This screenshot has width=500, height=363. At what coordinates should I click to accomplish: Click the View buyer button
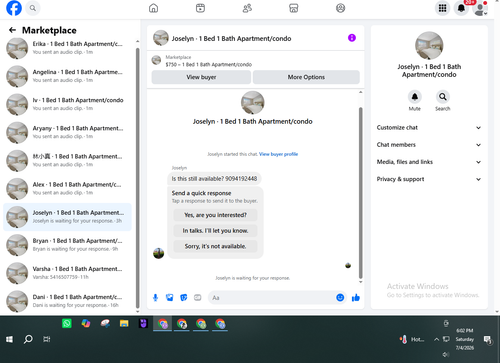pyautogui.click(x=201, y=77)
